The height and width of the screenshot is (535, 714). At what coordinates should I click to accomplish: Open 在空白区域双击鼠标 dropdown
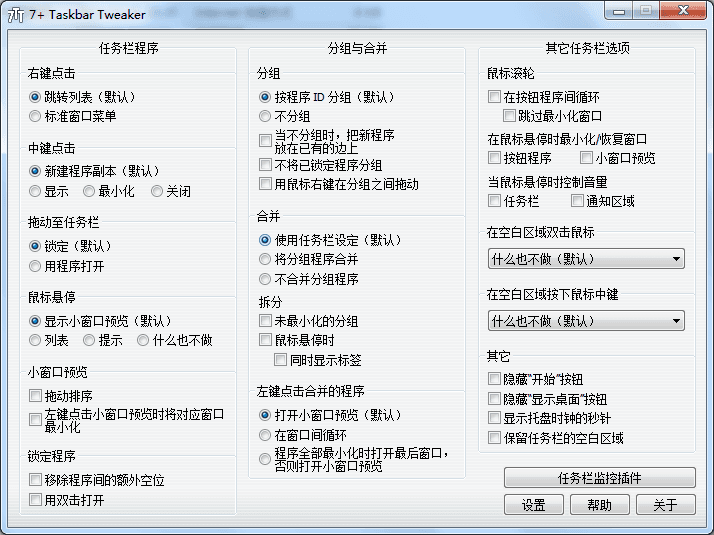point(586,259)
